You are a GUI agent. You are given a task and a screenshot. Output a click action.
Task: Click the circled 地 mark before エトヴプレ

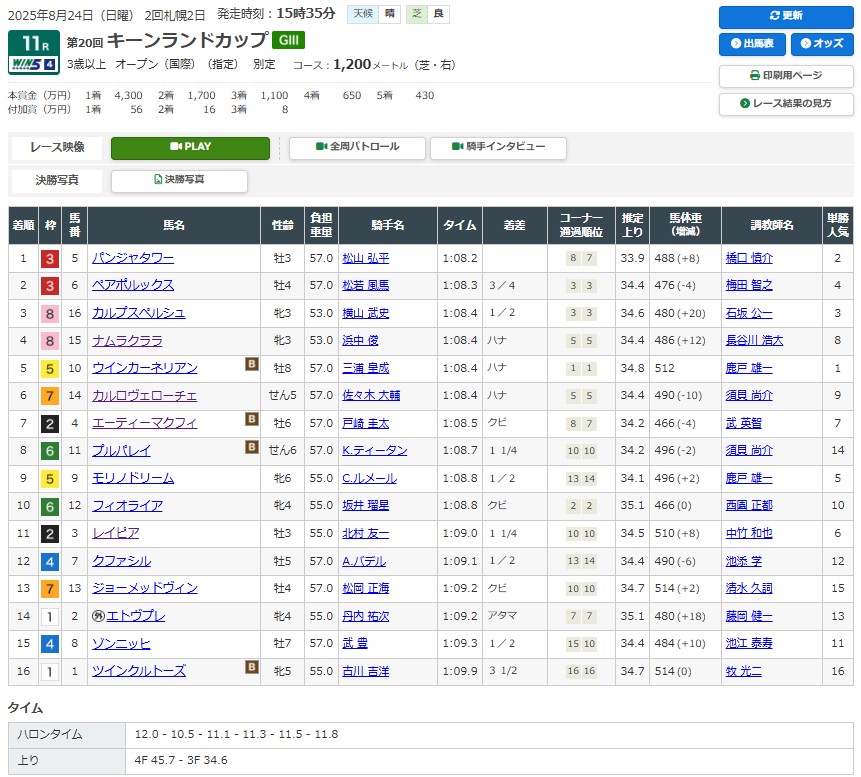(x=98, y=616)
